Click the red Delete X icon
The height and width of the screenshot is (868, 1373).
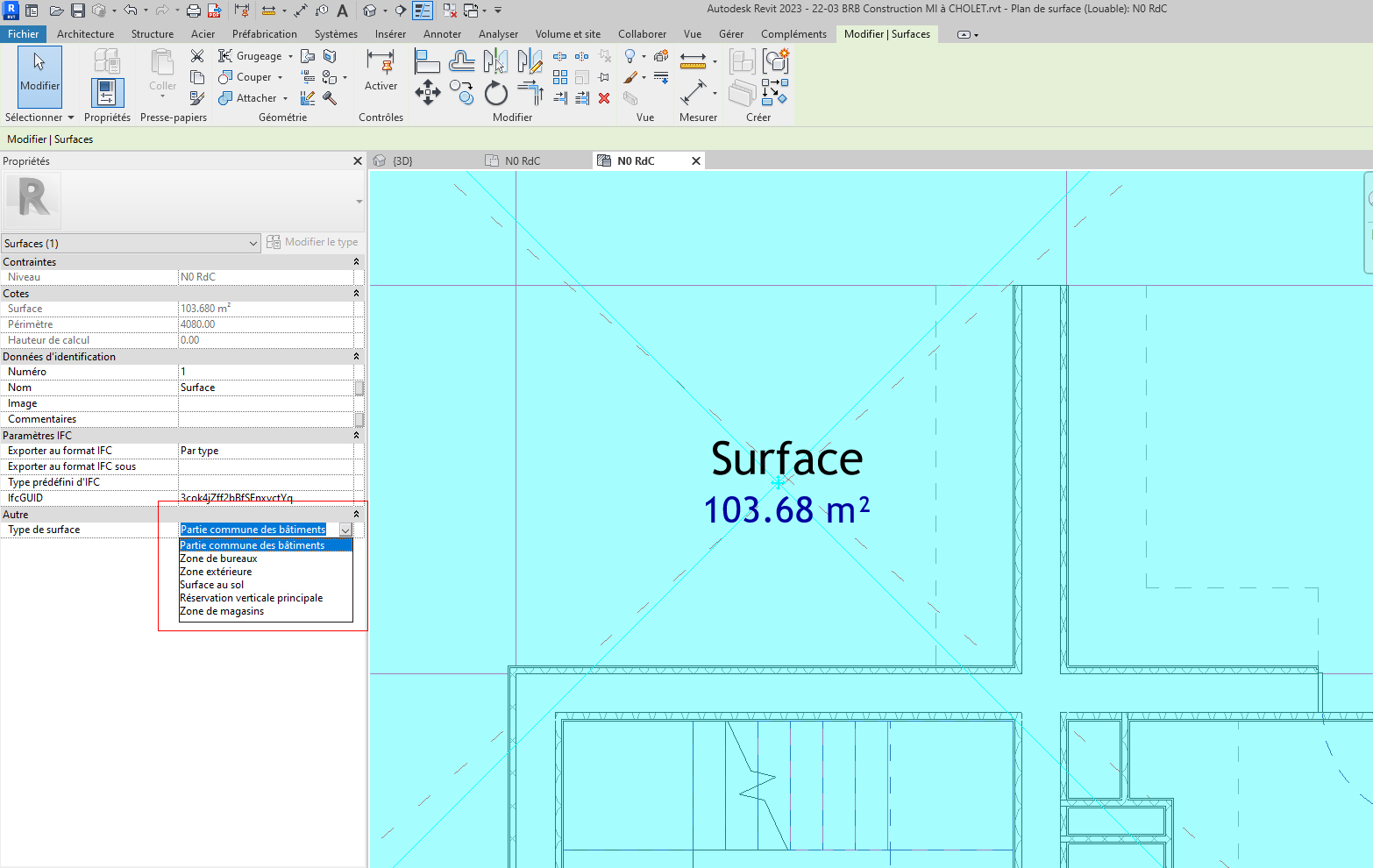point(604,98)
